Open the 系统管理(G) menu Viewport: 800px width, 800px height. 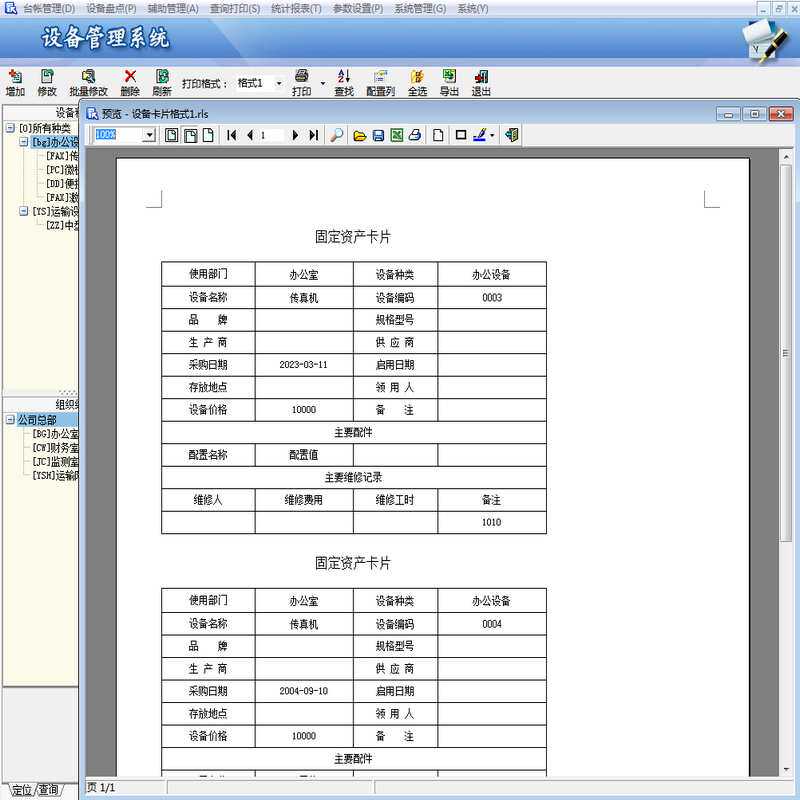(420, 9)
